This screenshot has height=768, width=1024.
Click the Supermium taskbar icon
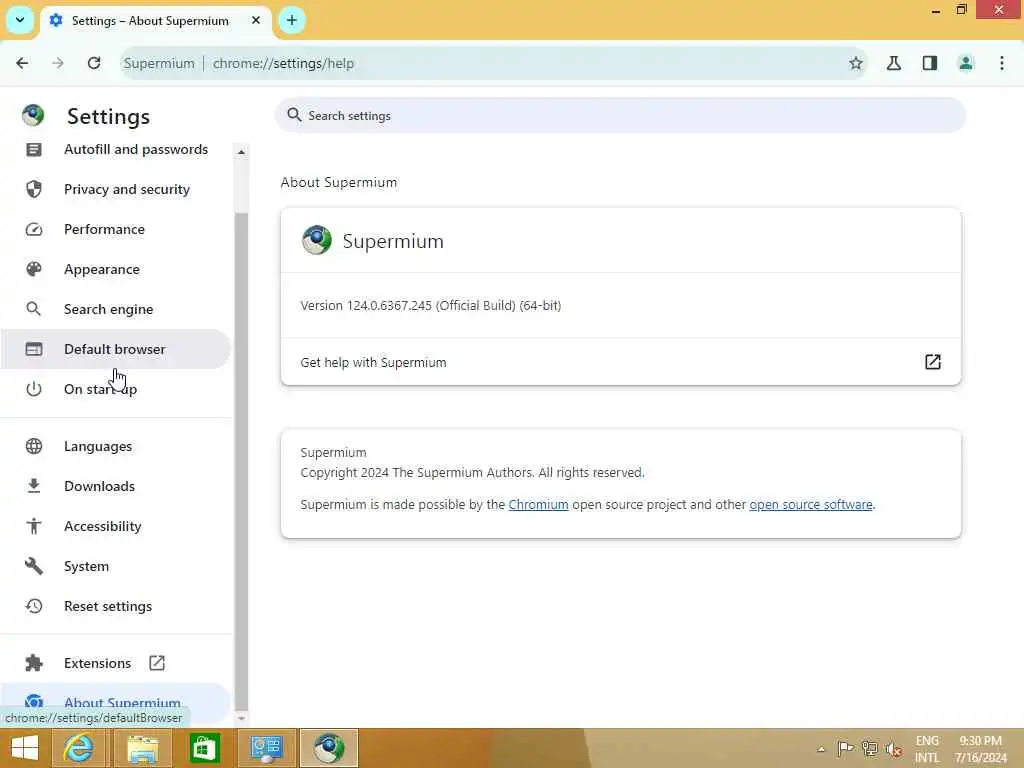click(x=328, y=748)
